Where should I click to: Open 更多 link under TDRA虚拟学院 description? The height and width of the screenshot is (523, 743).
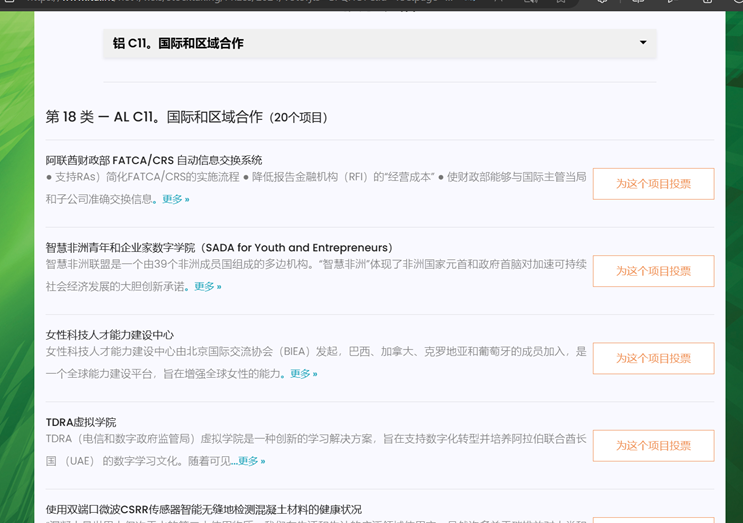coord(252,461)
